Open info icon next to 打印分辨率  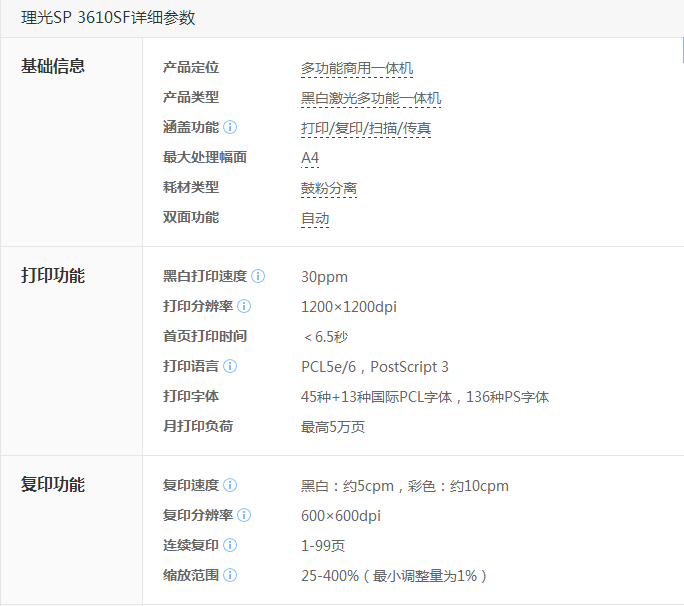(x=244, y=306)
